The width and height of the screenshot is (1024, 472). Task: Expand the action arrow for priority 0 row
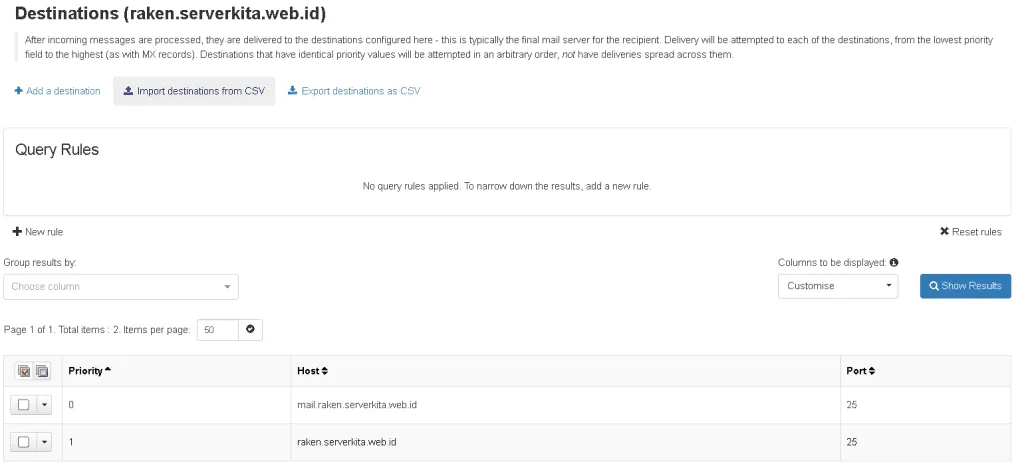click(44, 405)
